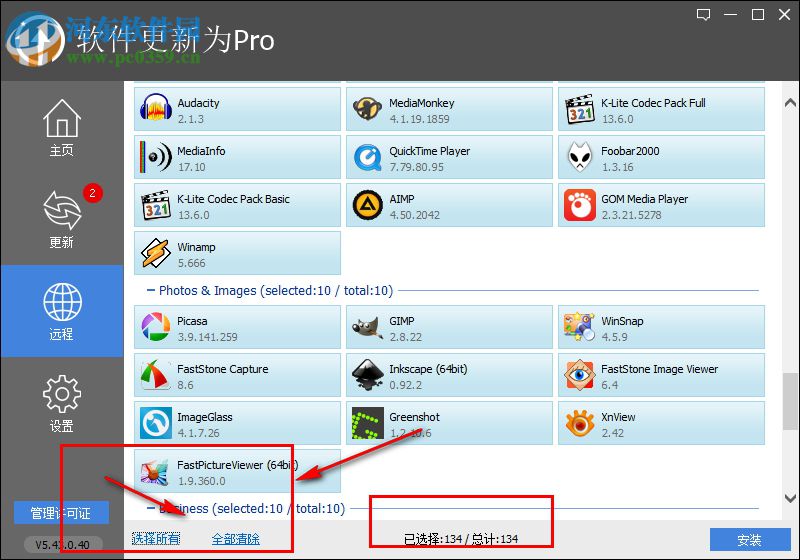The image size is (800, 560).
Task: Click the WinSnap version 4.5.9 text
Action: (x=614, y=337)
